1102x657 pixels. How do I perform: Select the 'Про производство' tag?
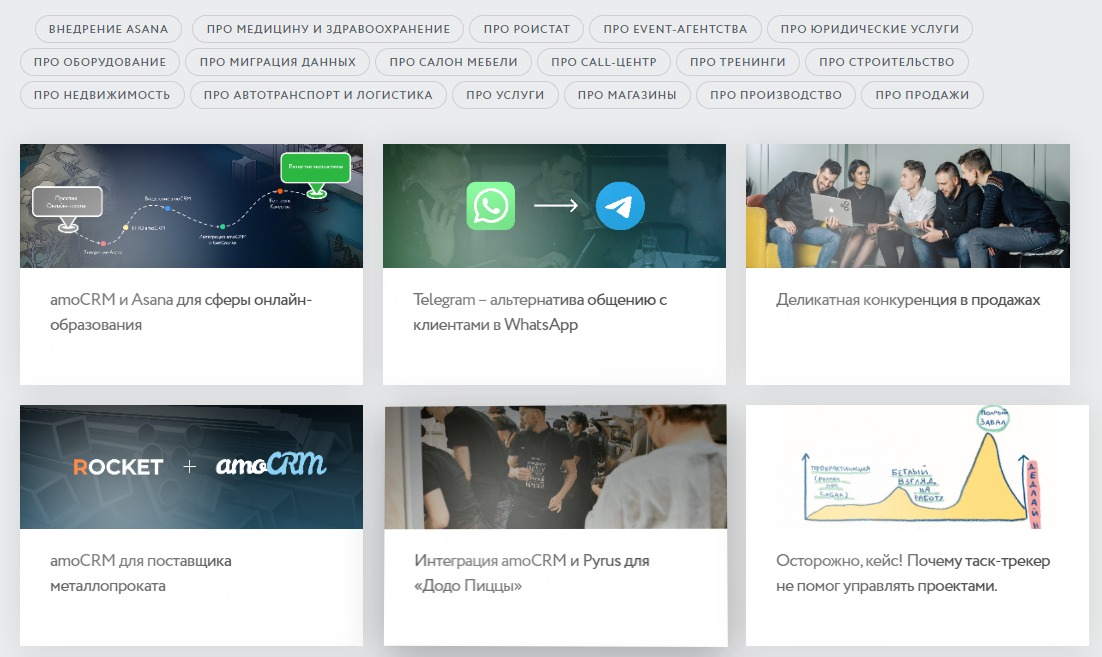tap(775, 95)
